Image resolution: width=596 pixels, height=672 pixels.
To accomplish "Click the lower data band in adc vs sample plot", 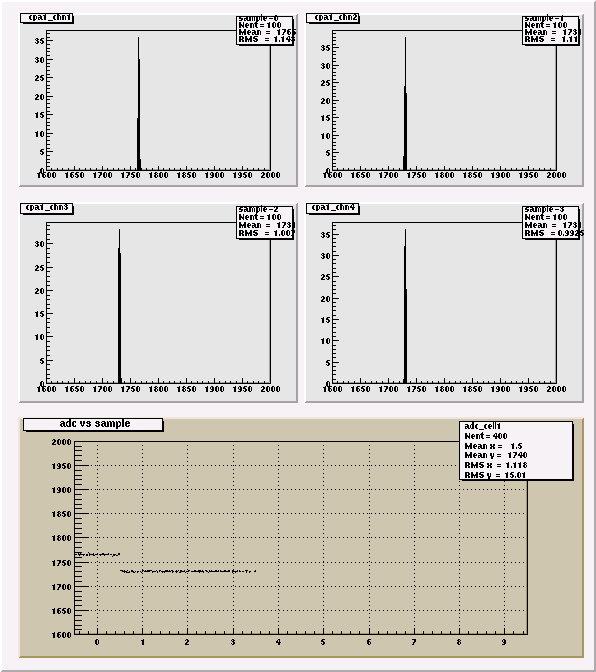I will (188, 571).
